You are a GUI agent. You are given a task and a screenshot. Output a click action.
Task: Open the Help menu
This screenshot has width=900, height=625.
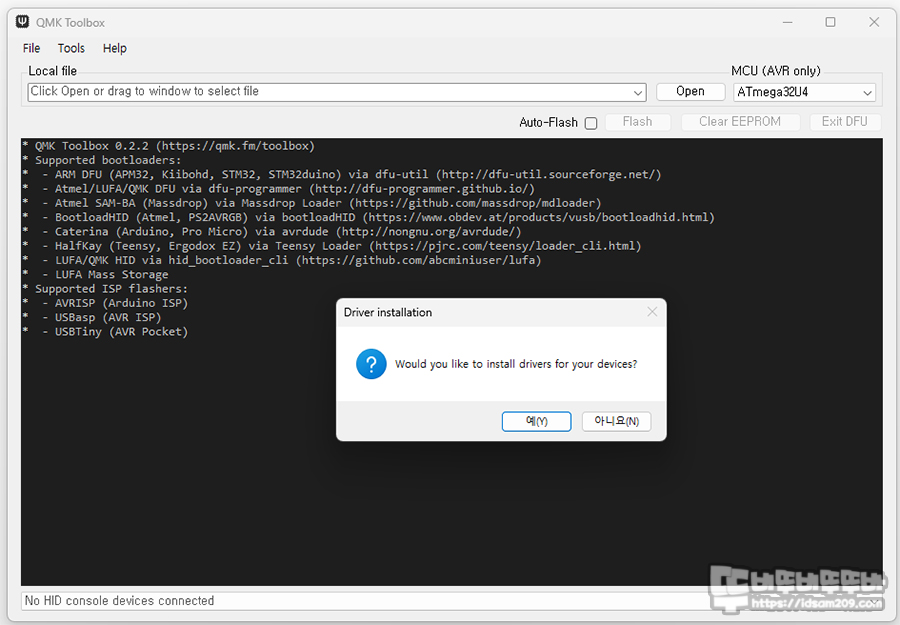pos(115,48)
